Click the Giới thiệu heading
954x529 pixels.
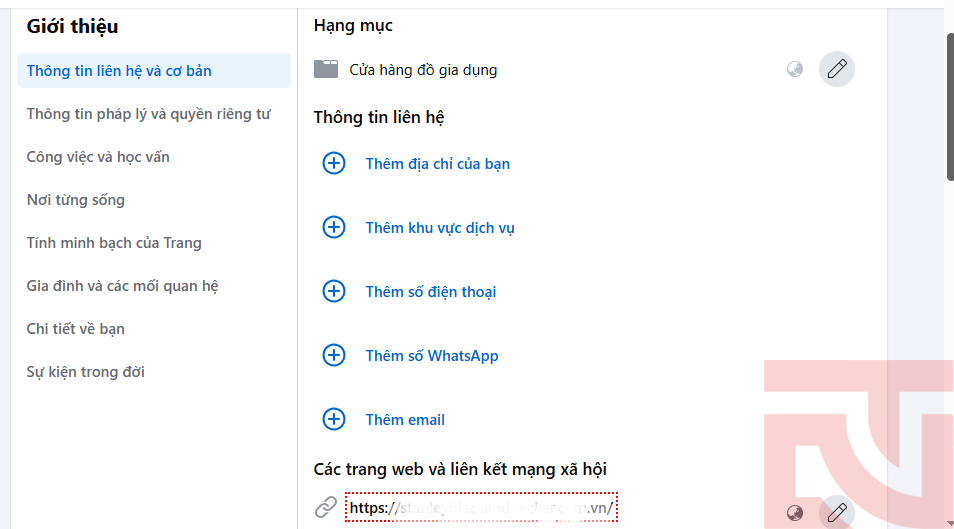[x=72, y=26]
